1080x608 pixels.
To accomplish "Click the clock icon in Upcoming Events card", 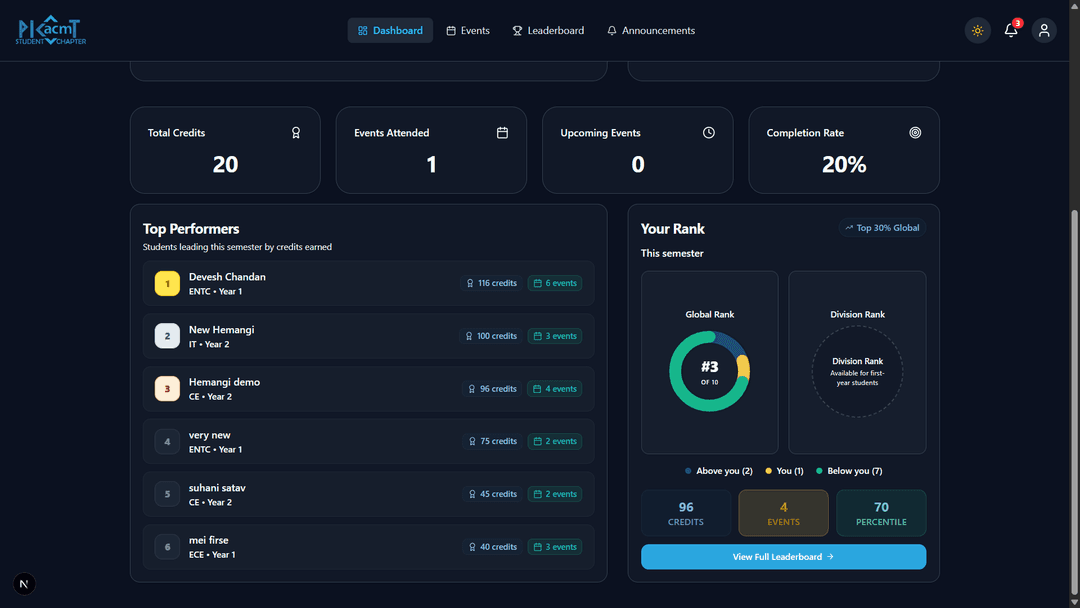I will coord(709,133).
